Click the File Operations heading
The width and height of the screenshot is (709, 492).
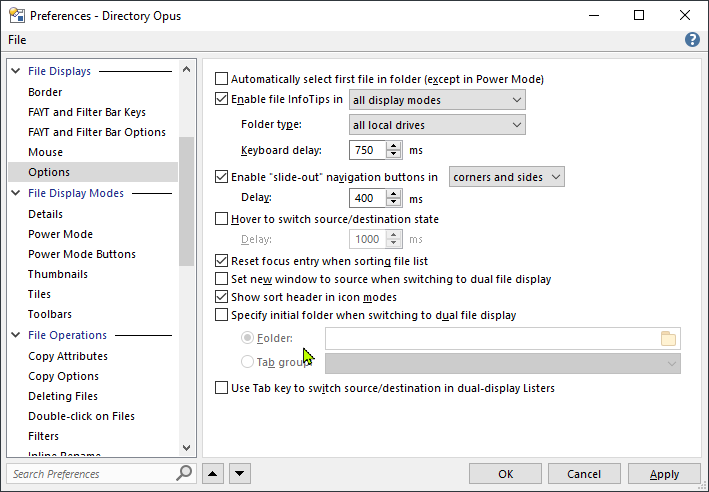(67, 335)
